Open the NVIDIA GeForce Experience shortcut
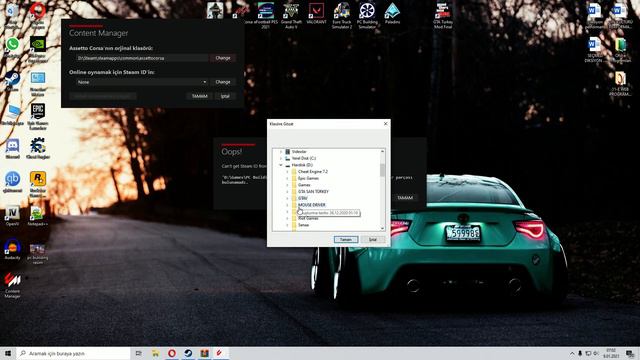Screen dimensions: 640x360 38,47
